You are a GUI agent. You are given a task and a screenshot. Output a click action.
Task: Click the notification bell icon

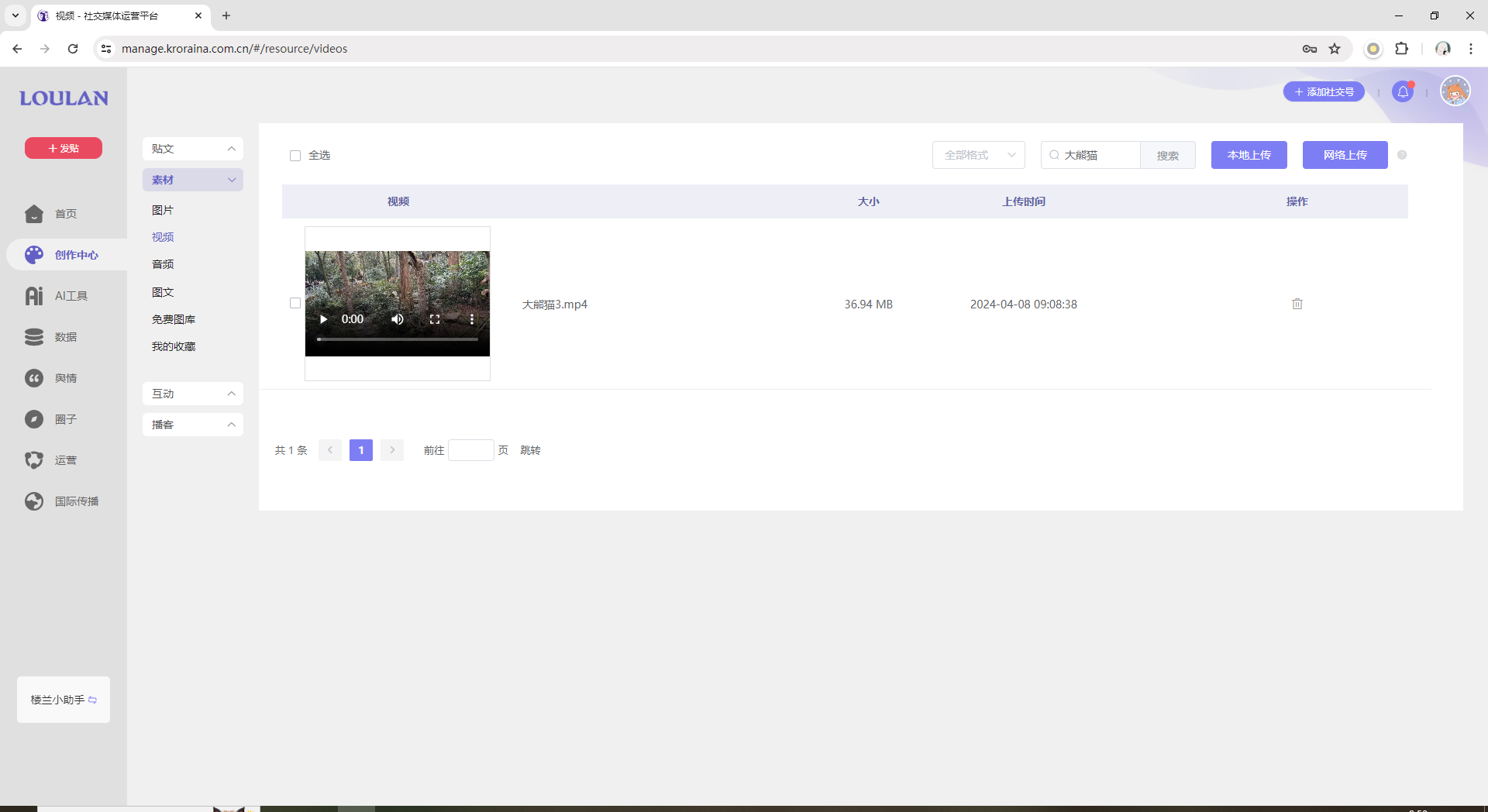pos(1403,92)
